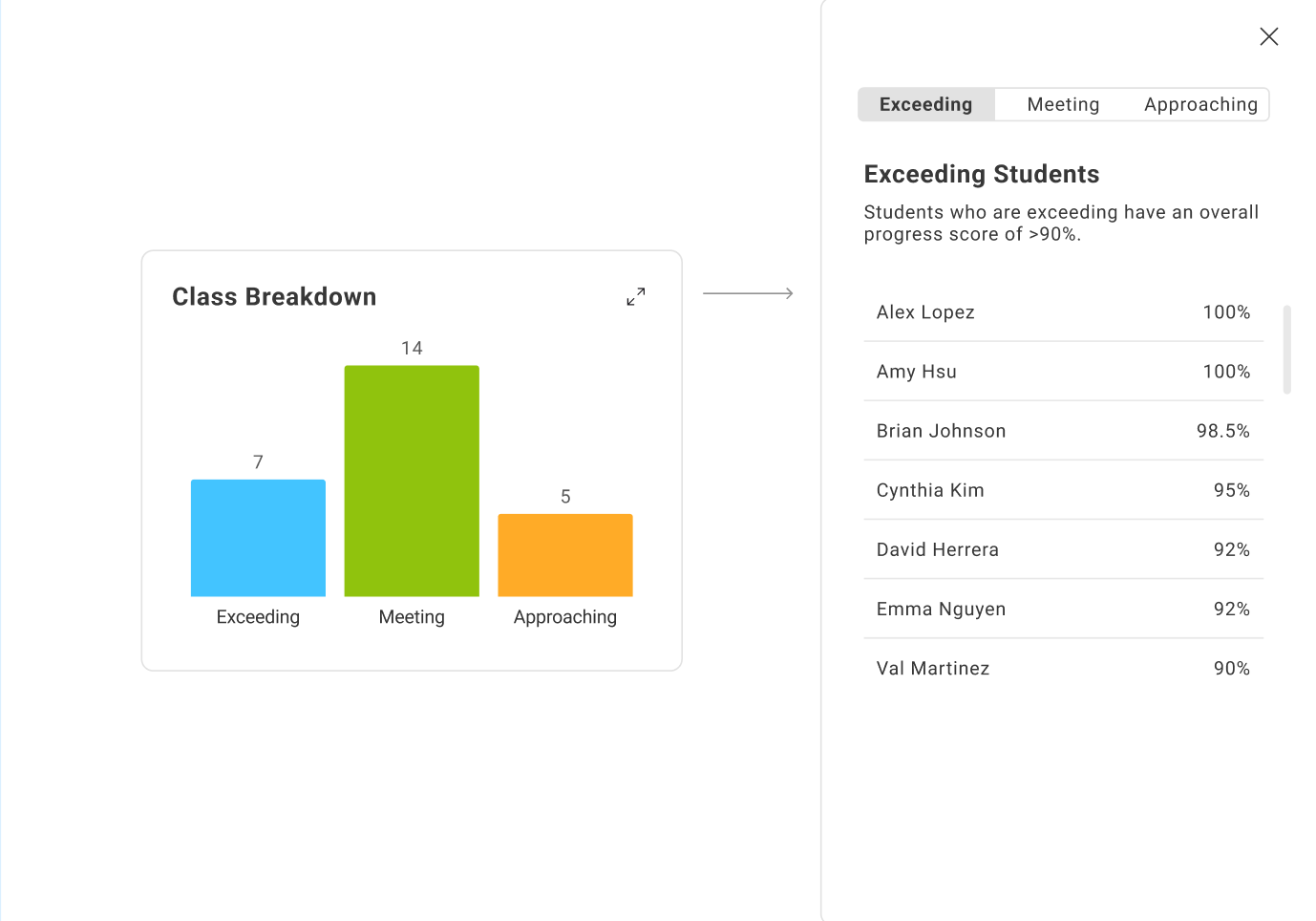Click the Class Breakdown title

(x=274, y=297)
